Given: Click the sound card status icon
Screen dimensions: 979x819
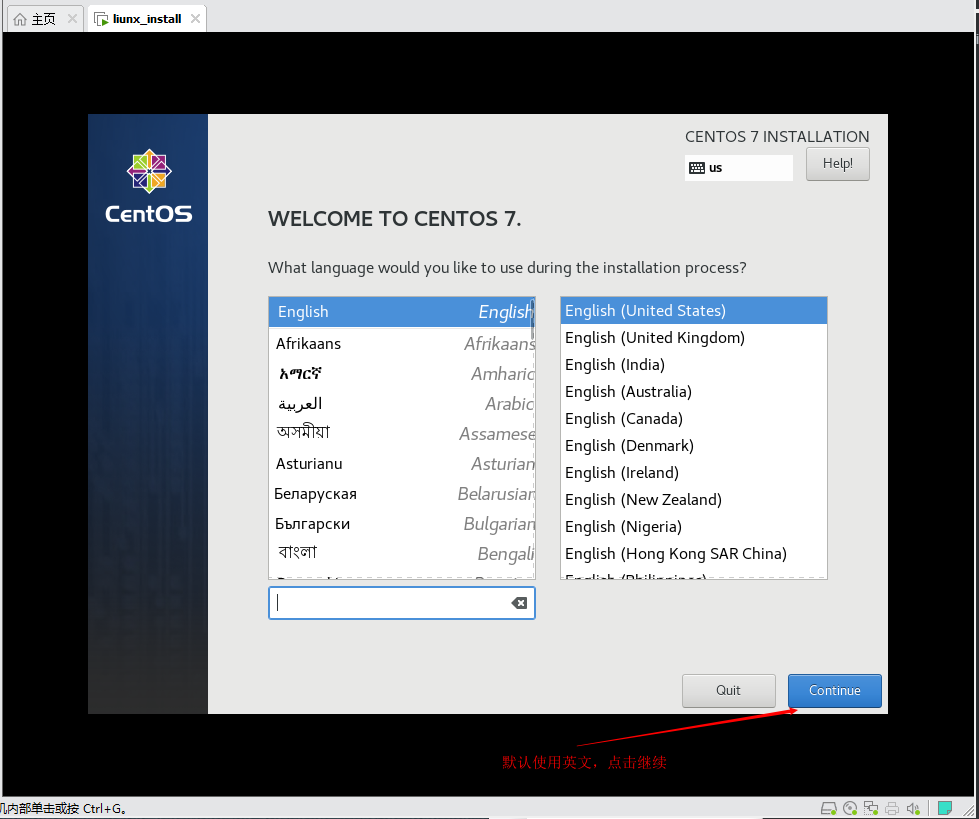Looking at the screenshot, I should (914, 808).
